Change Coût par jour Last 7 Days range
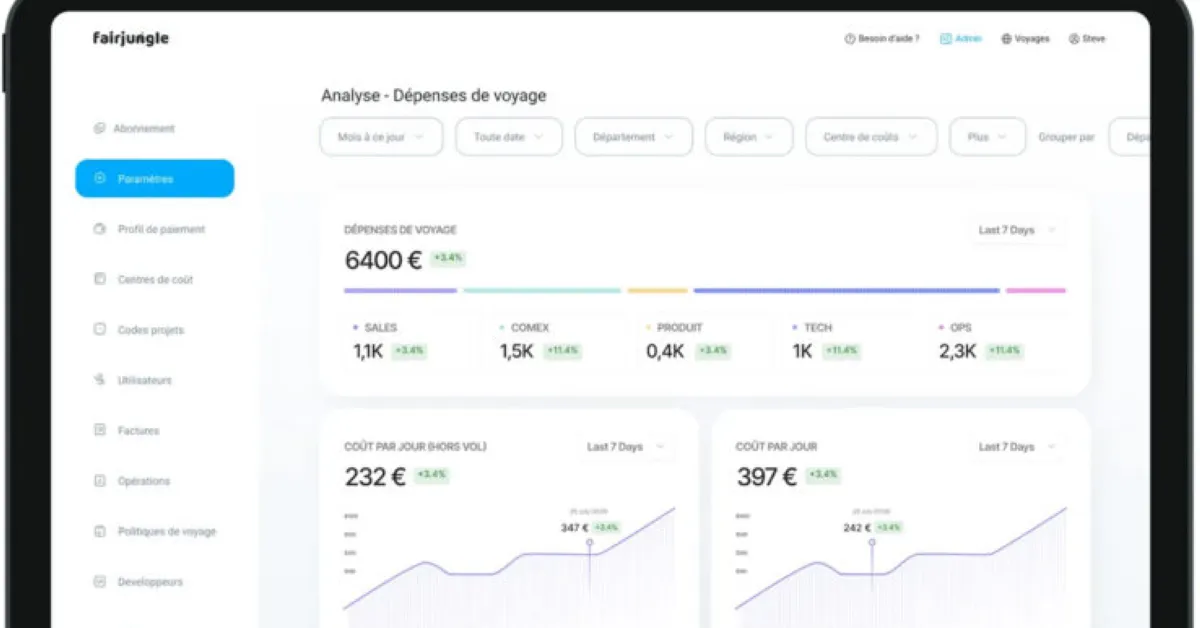This screenshot has width=1200, height=628. (1017, 447)
